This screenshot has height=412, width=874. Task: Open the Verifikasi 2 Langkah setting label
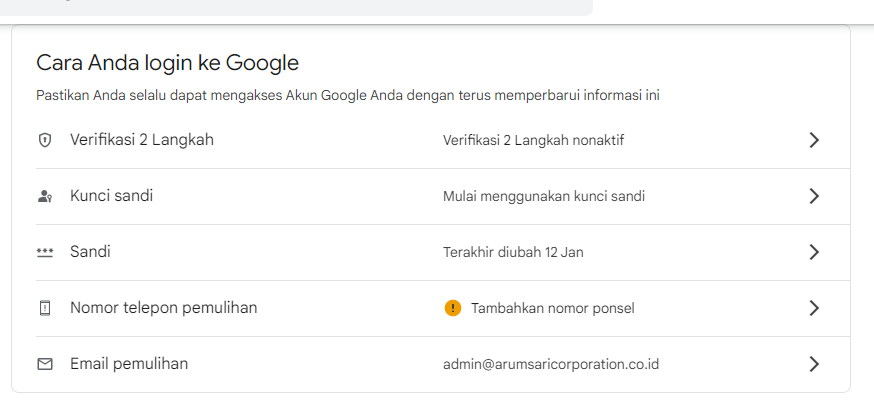(x=142, y=140)
